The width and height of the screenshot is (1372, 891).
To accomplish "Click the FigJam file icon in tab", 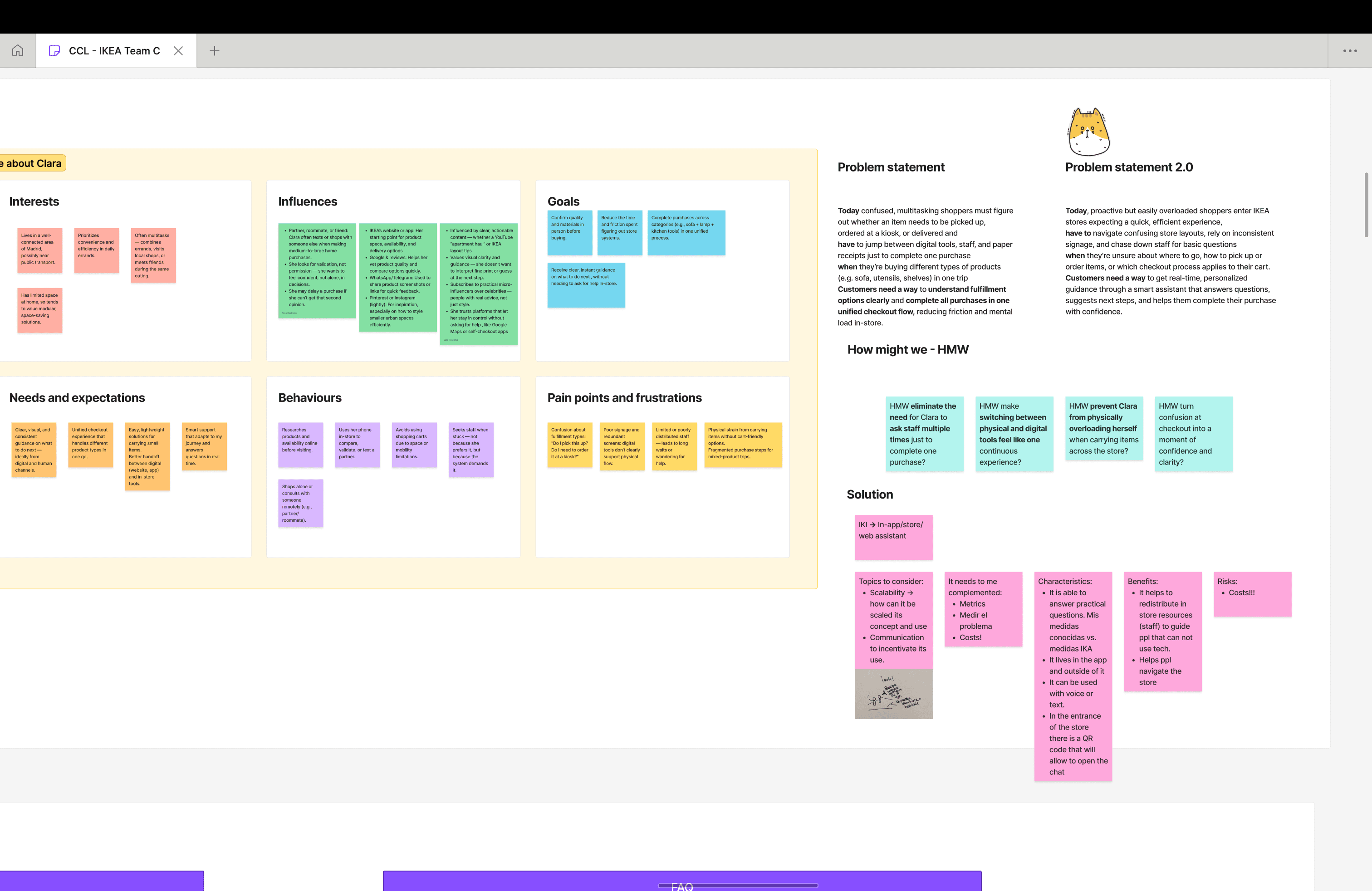I will point(54,51).
